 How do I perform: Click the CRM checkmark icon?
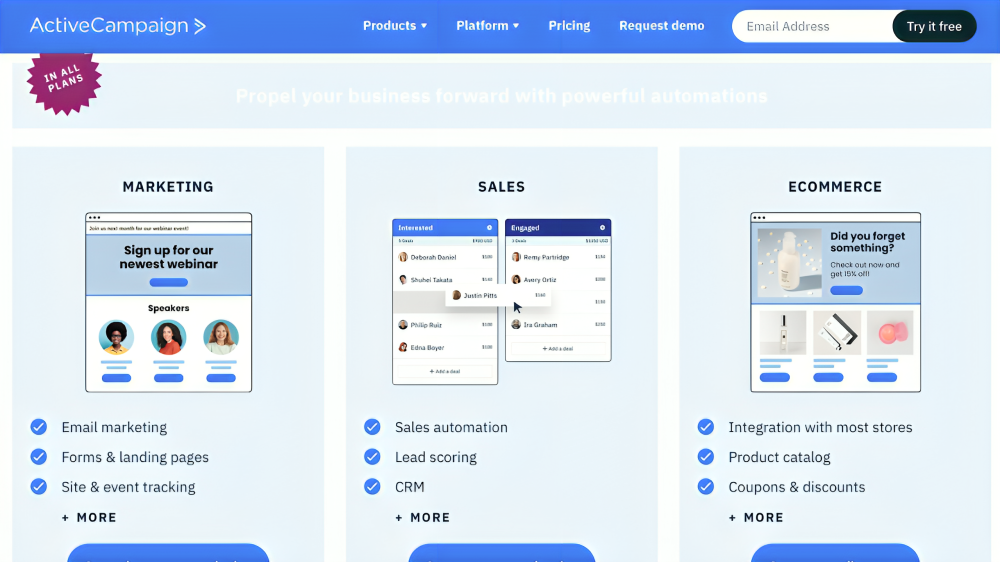(372, 487)
